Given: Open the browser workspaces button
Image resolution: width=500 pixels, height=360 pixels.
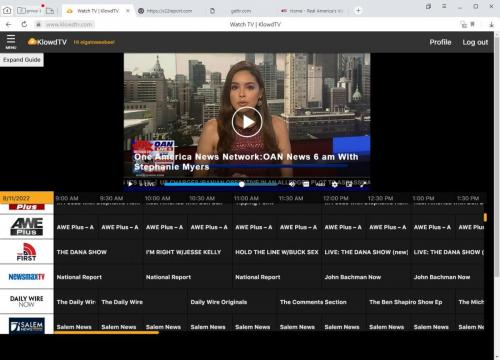Looking at the screenshot, I should point(28,11).
